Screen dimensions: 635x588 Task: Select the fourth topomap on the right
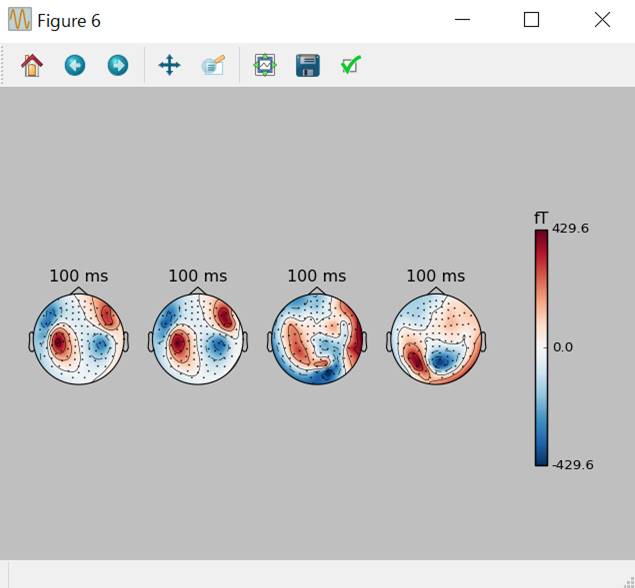(x=436, y=342)
